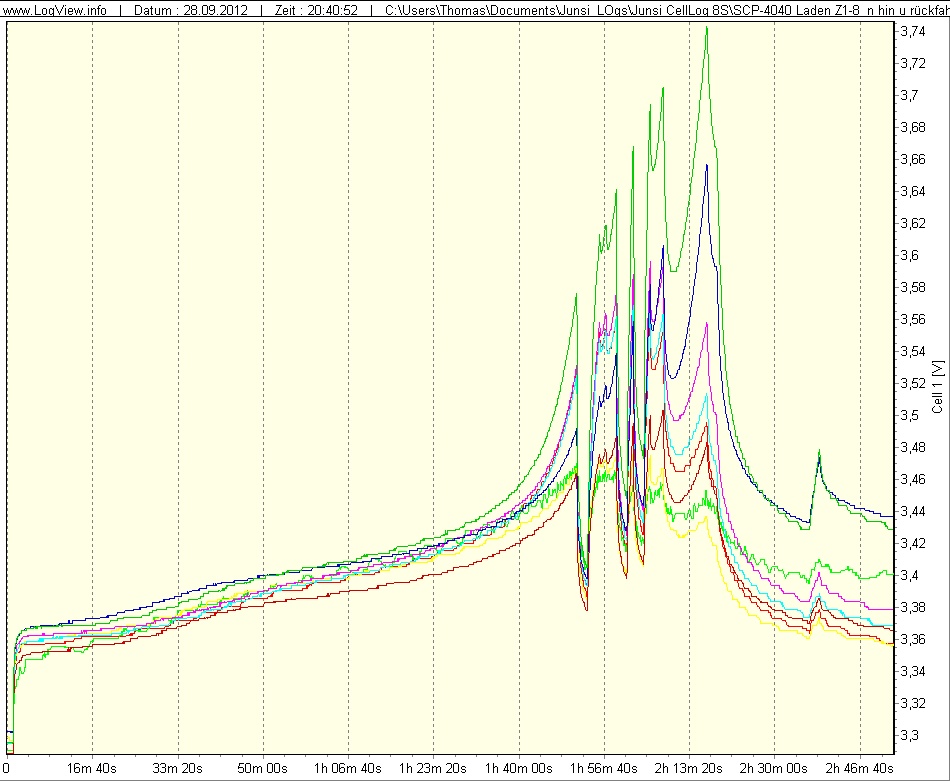Viewport: 950px width, 781px height.
Task: Click the 0 origin label on time axis
Action: tap(7, 768)
